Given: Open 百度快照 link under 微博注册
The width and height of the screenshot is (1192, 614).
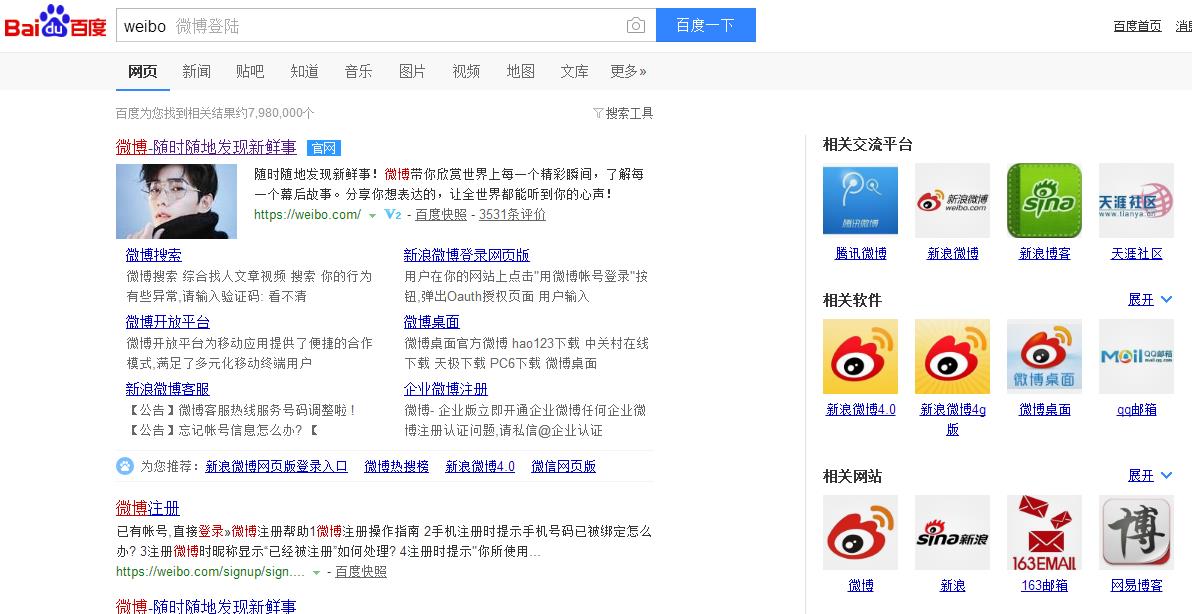Looking at the screenshot, I should [360, 571].
